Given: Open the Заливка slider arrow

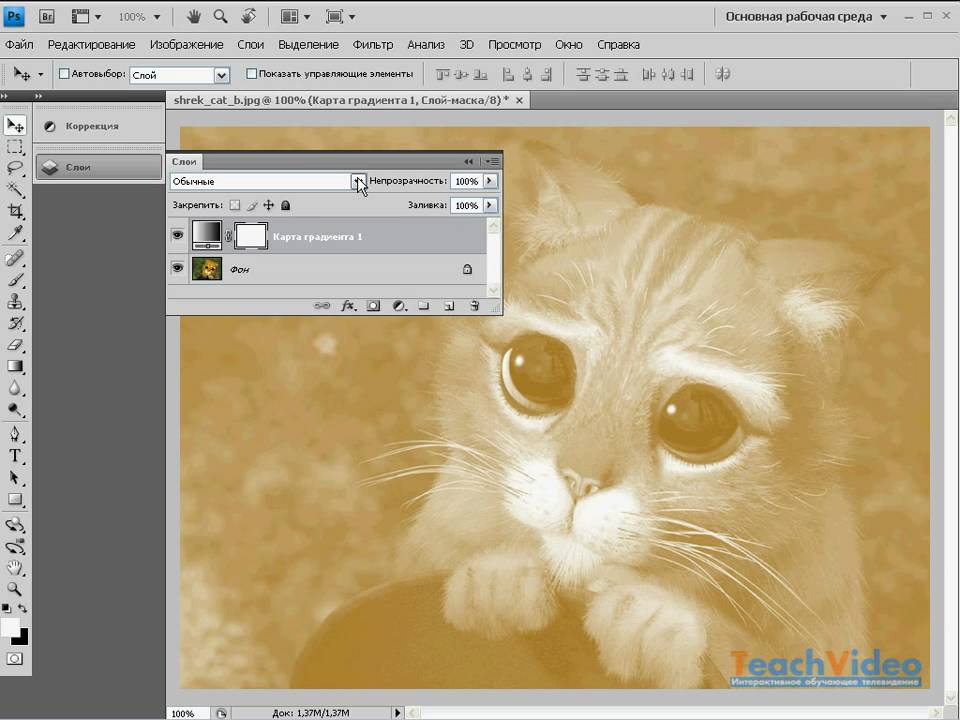Looking at the screenshot, I should pyautogui.click(x=490, y=205).
